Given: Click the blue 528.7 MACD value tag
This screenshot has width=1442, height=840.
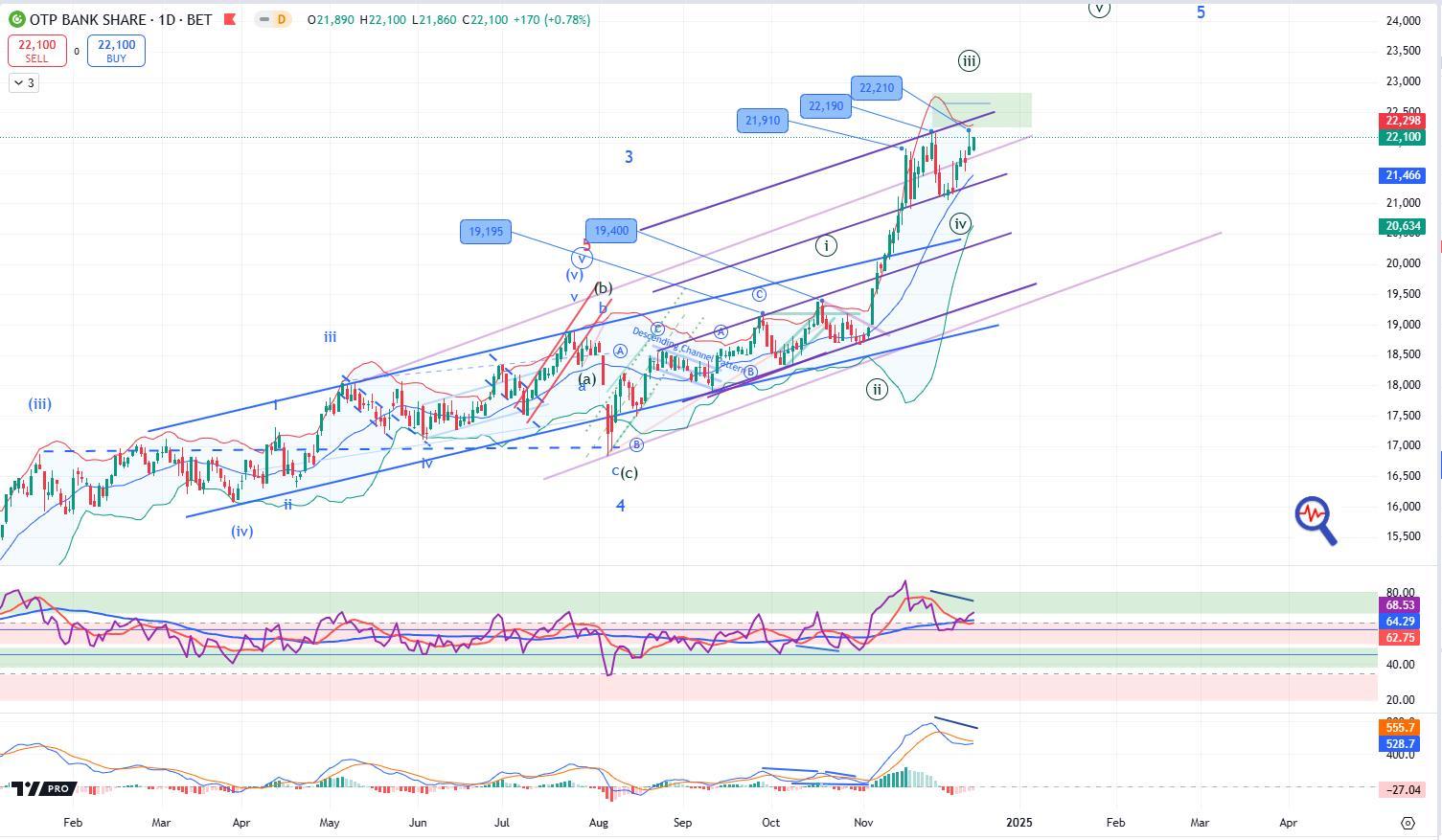Looking at the screenshot, I should (1400, 743).
